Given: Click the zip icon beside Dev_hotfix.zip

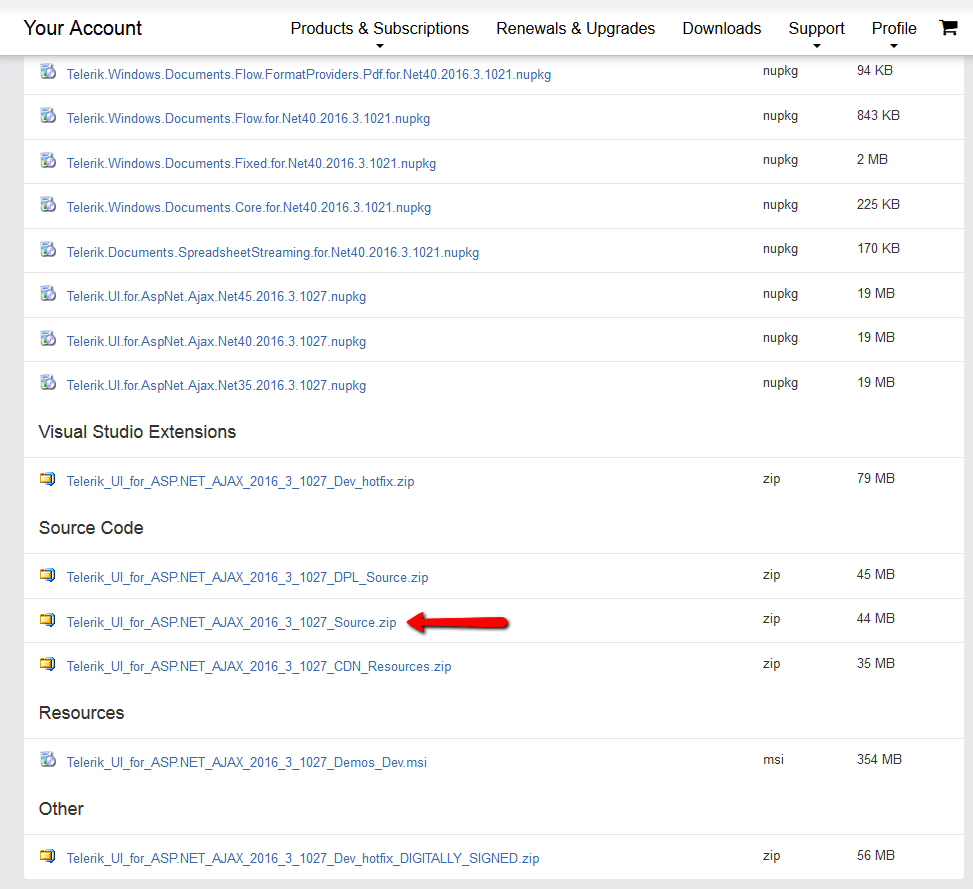Looking at the screenshot, I should pos(48,479).
